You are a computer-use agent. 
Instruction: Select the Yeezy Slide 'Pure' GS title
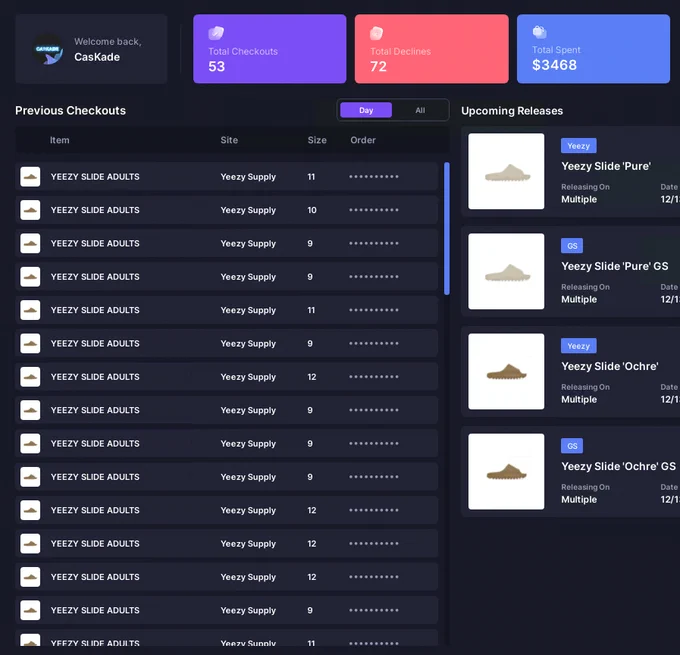pos(615,266)
